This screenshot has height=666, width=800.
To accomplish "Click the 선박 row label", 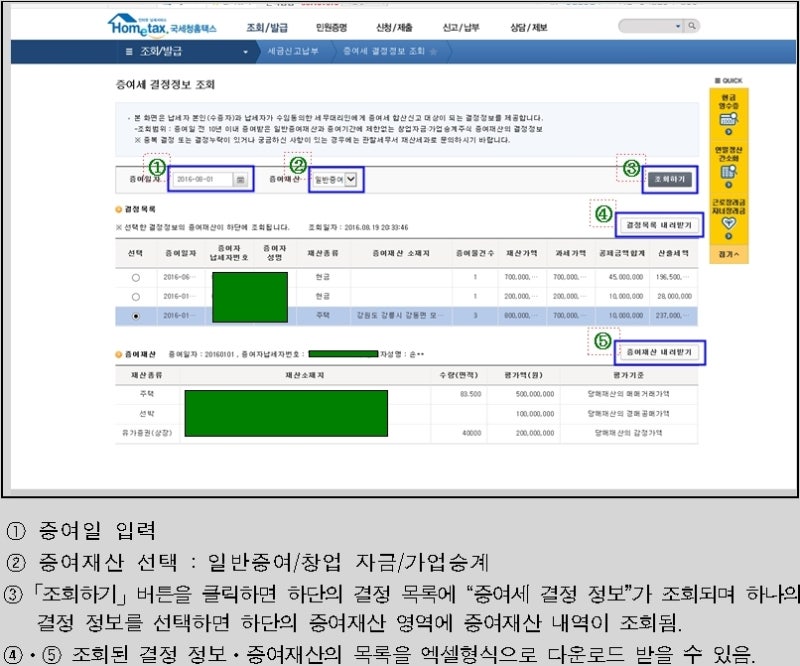I will coord(147,414).
